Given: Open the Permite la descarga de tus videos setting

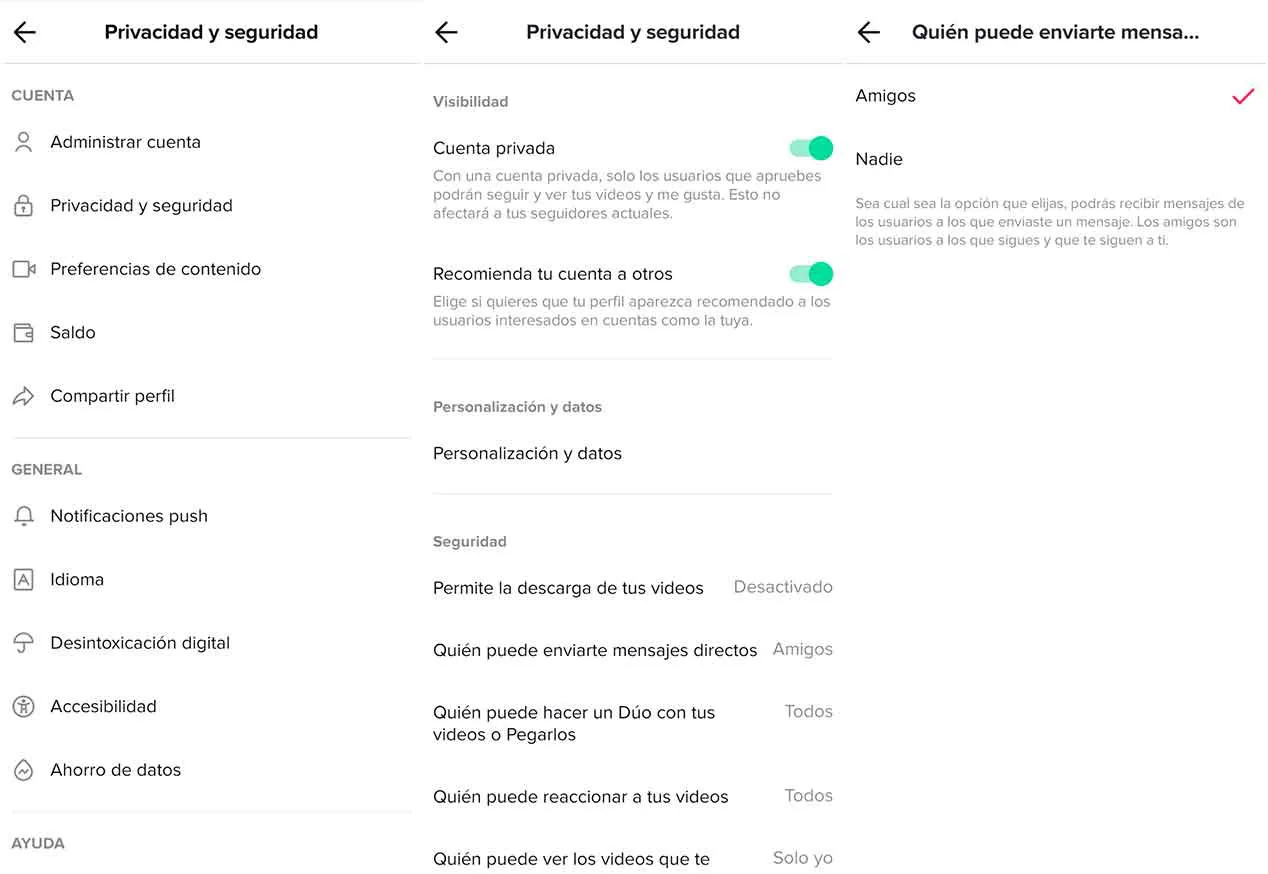Looking at the screenshot, I should [x=632, y=588].
